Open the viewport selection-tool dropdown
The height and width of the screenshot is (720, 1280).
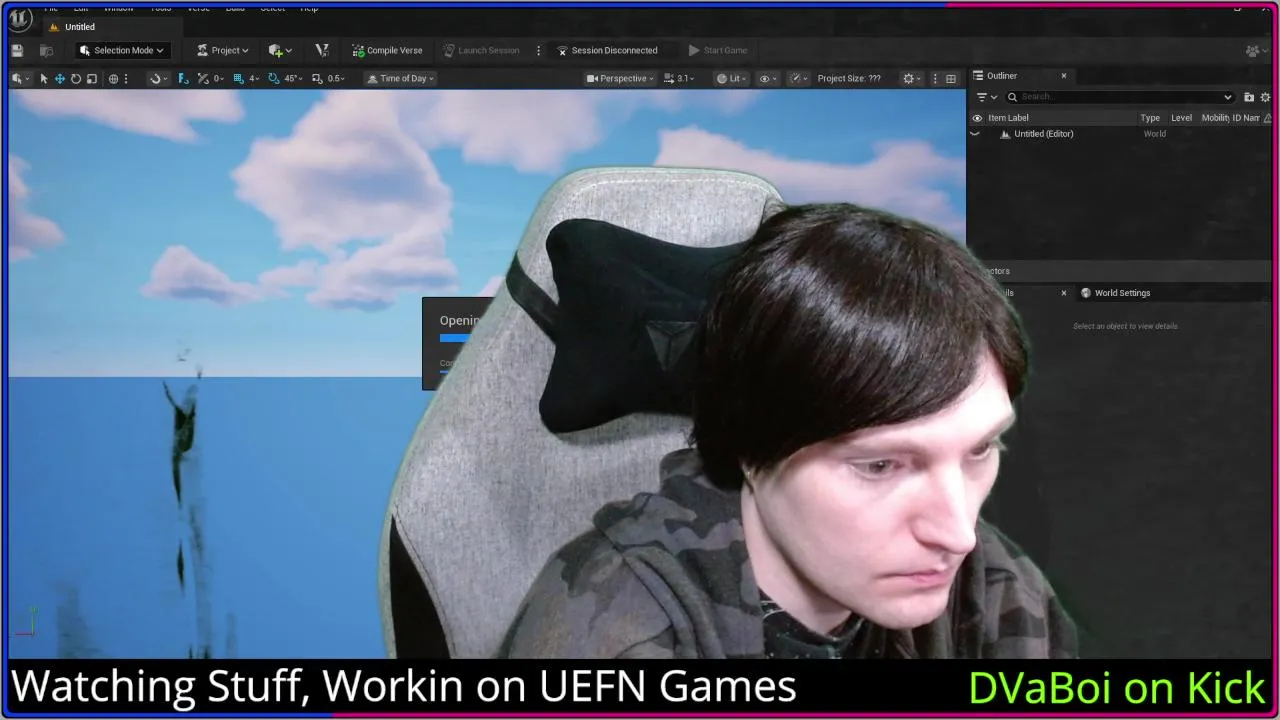coord(20,78)
